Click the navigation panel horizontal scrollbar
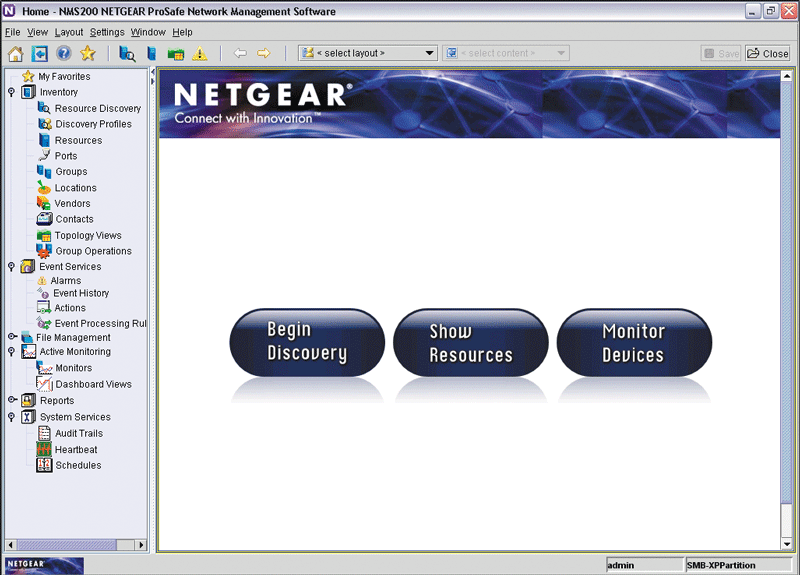 [x=70, y=545]
